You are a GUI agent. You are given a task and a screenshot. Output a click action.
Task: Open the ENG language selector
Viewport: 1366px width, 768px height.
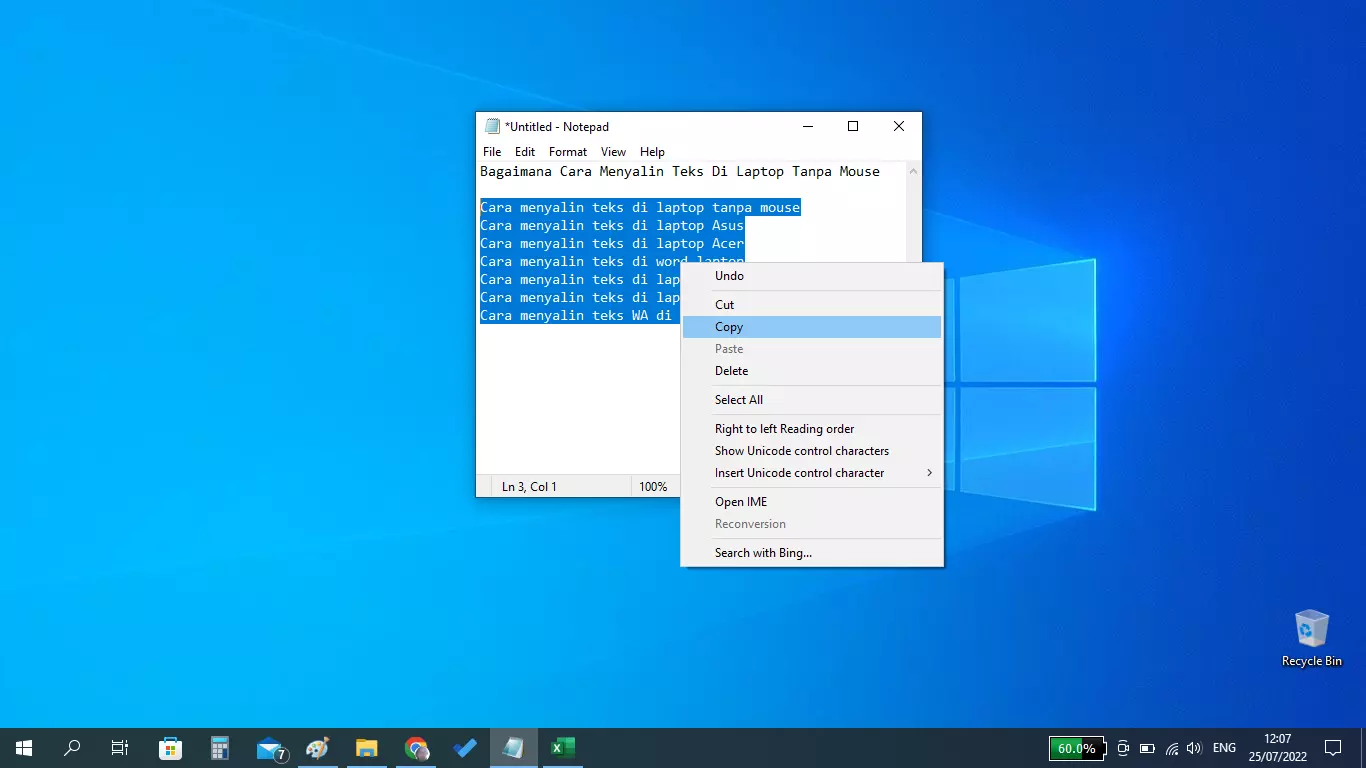pos(1224,747)
